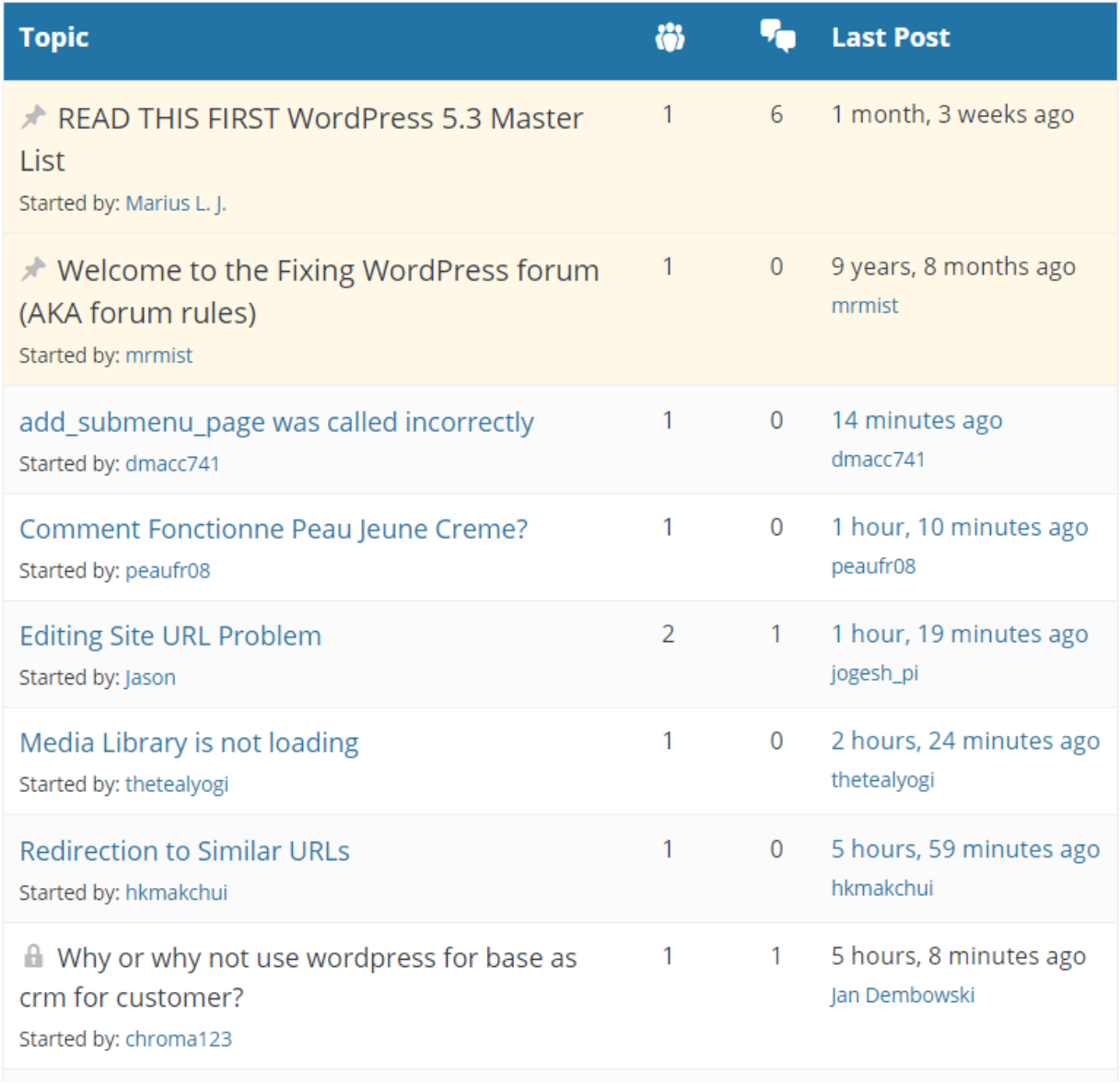Visit thetealyogi under 2 hours, 24 minutes ago
This screenshot has width=1120, height=1085.
[x=882, y=779]
